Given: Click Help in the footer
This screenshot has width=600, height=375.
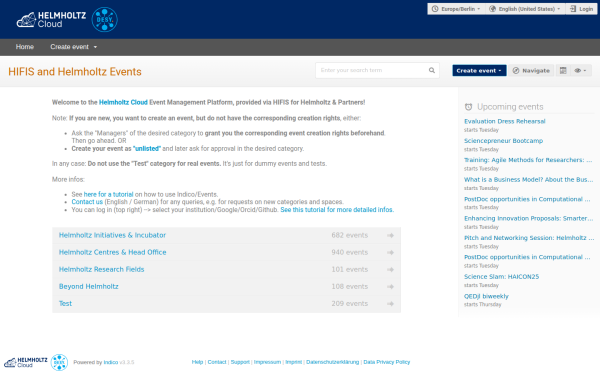Looking at the screenshot, I should [197, 362].
